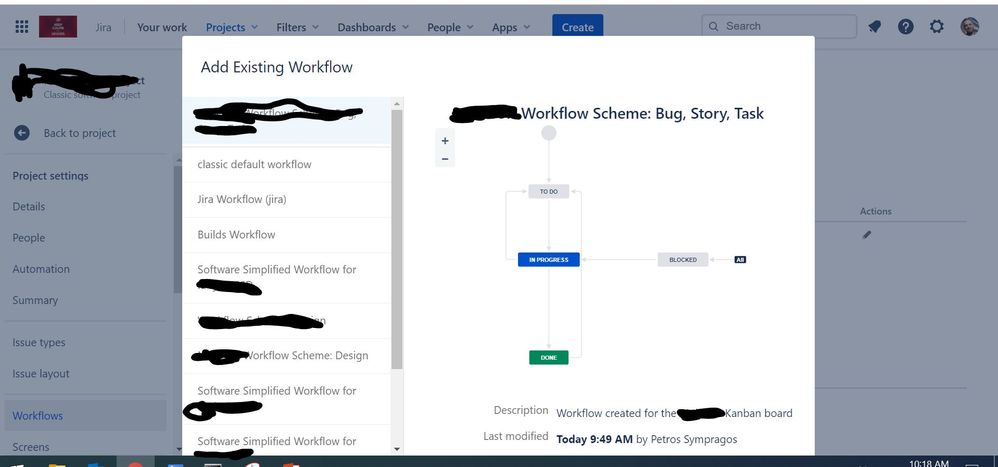Click the user profile avatar
Screen dimensions: 998x467
pos(969,27)
